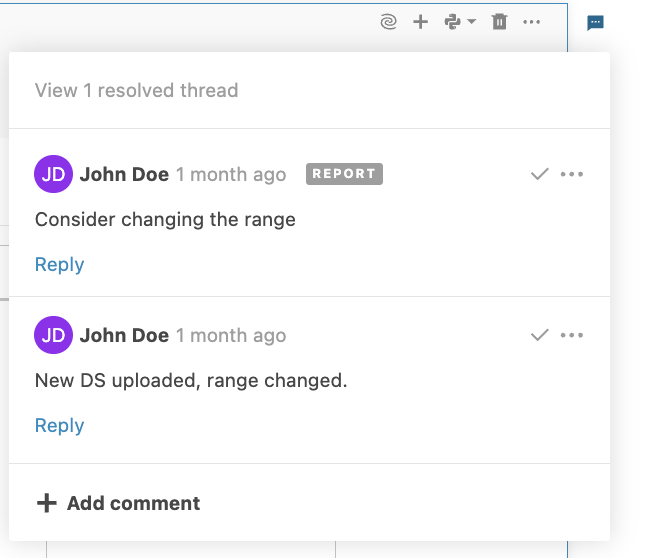The width and height of the screenshot is (656, 558).
Task: Expand the dropdown arrow beside the Python icon
Action: click(x=471, y=21)
